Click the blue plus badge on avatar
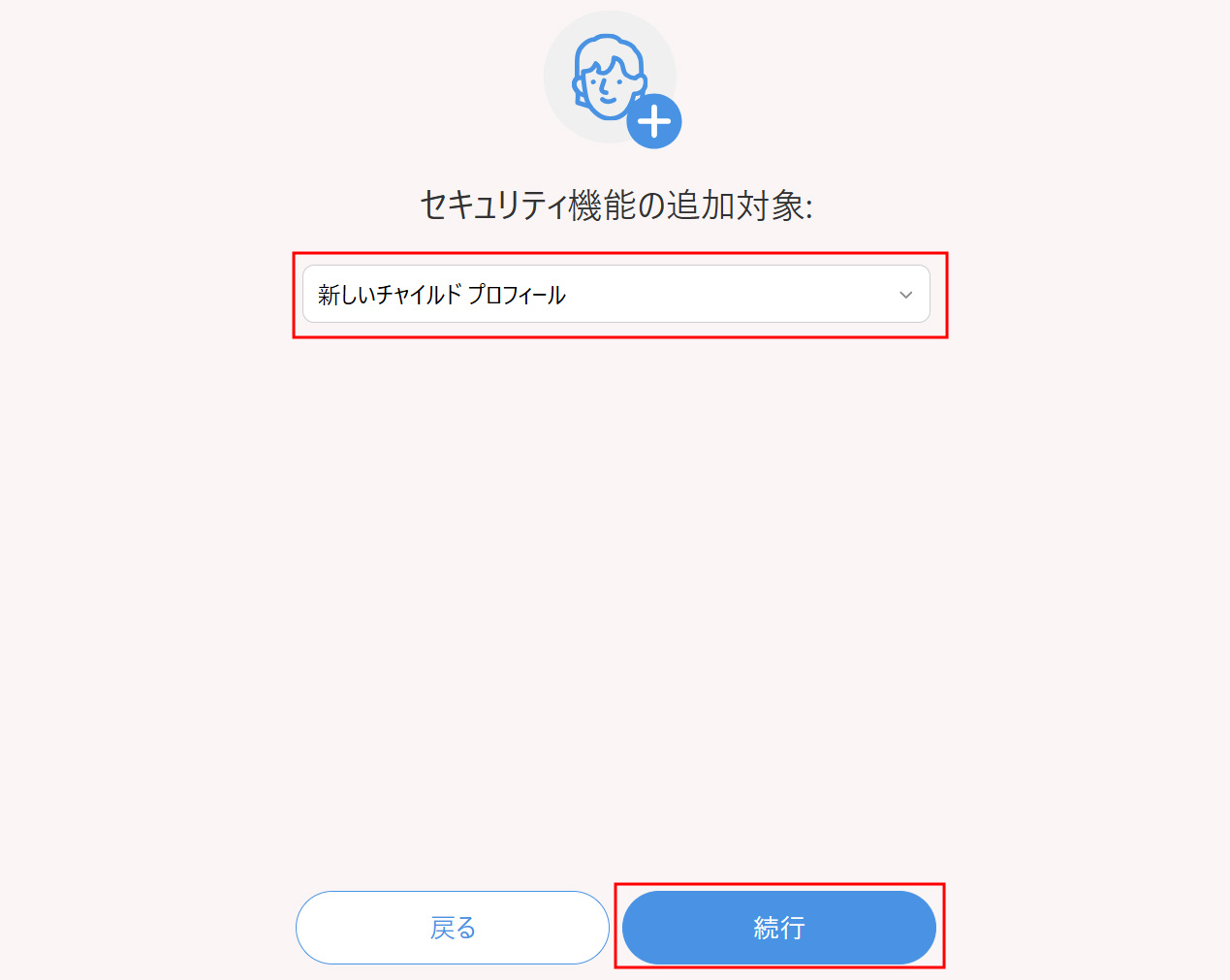Viewport: 1230px width, 980px height. click(x=654, y=121)
